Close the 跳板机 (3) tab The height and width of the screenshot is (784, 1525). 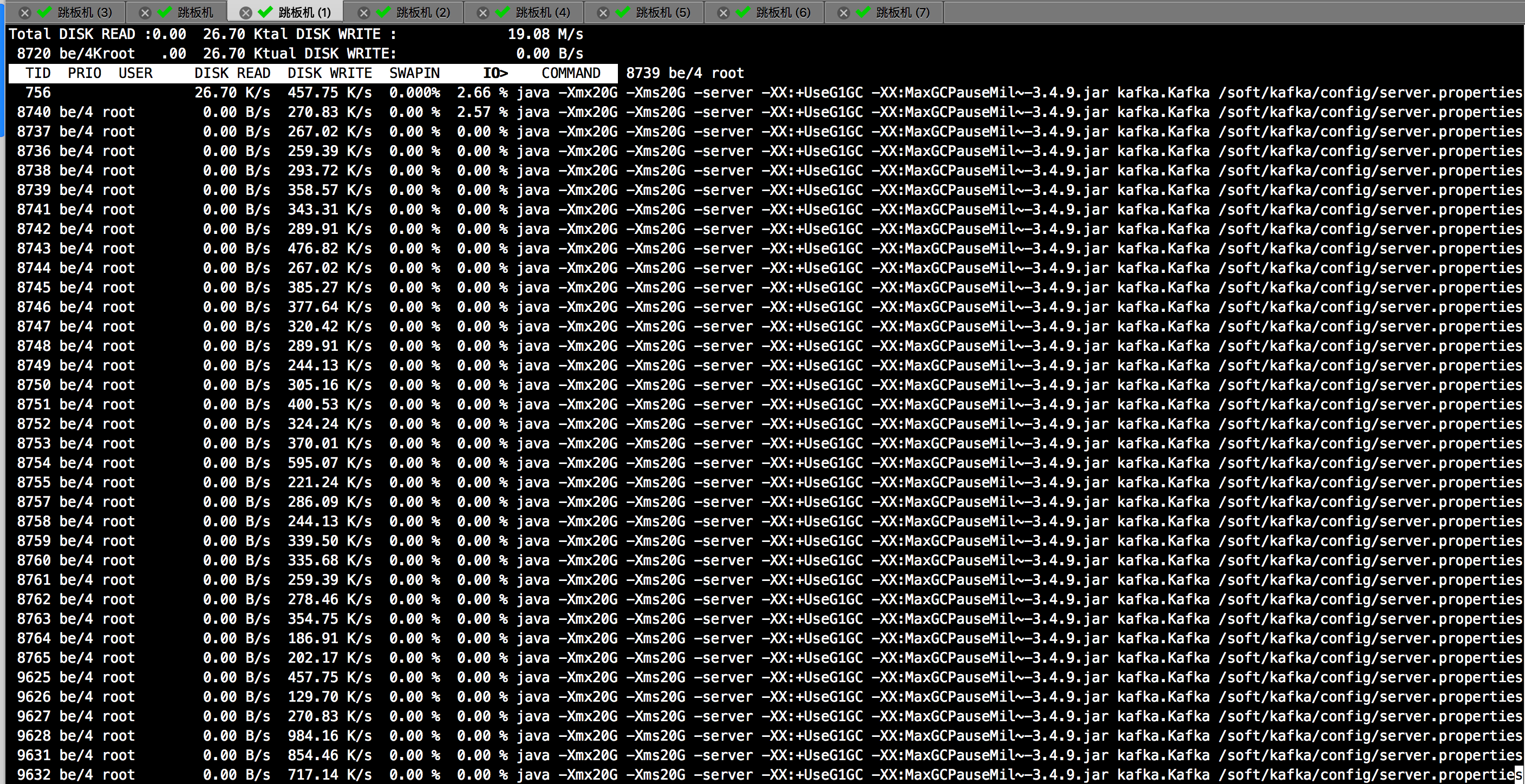(x=24, y=12)
